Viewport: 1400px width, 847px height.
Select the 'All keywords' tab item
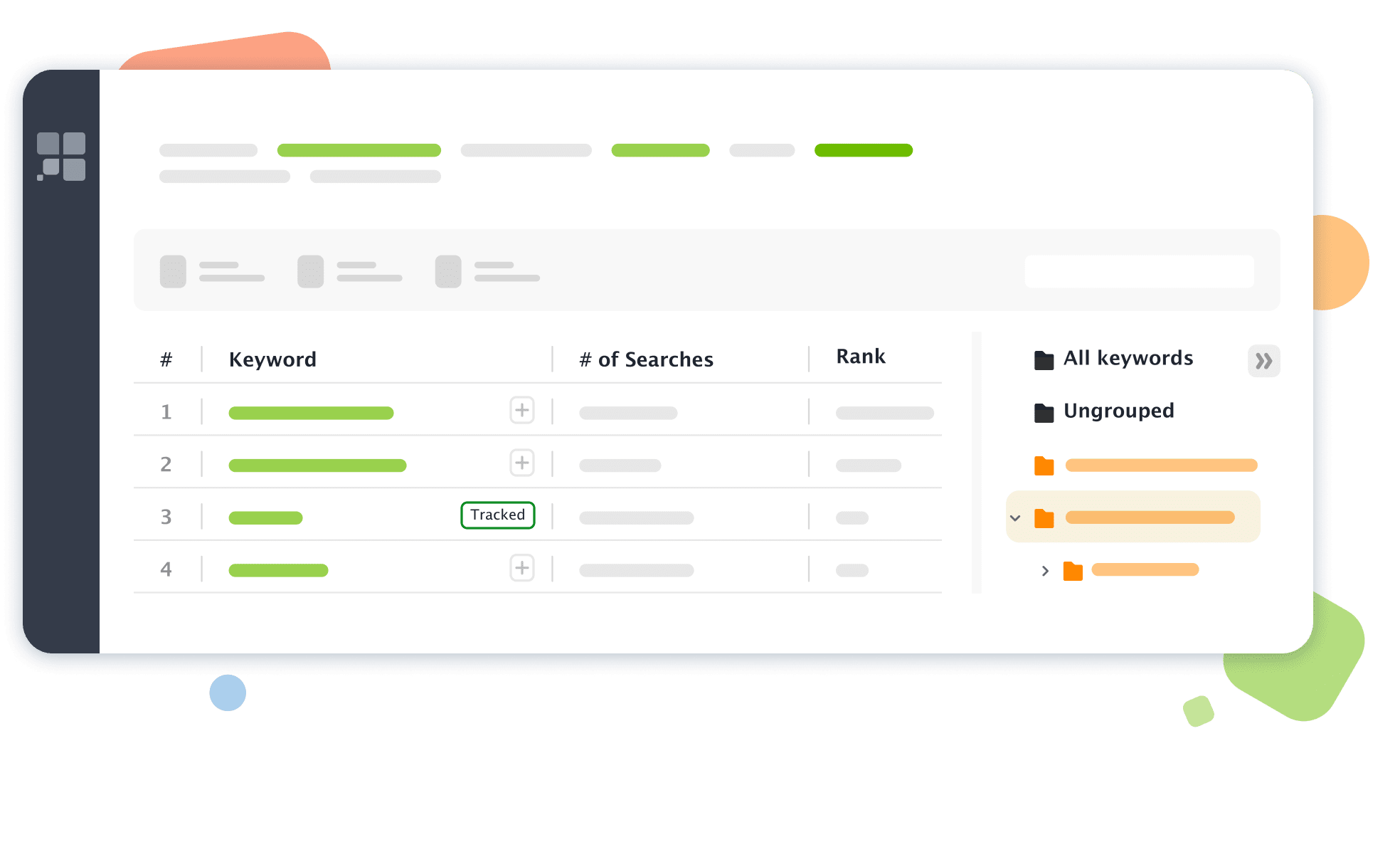tap(1115, 361)
